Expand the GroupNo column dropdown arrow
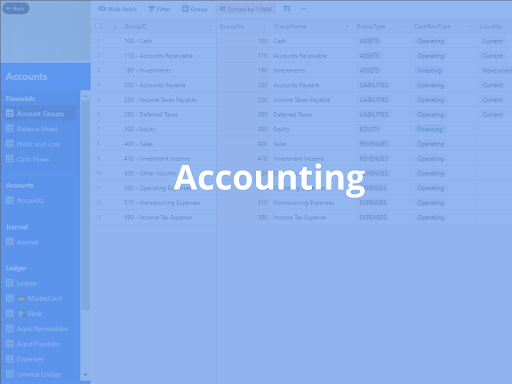 click(x=265, y=26)
